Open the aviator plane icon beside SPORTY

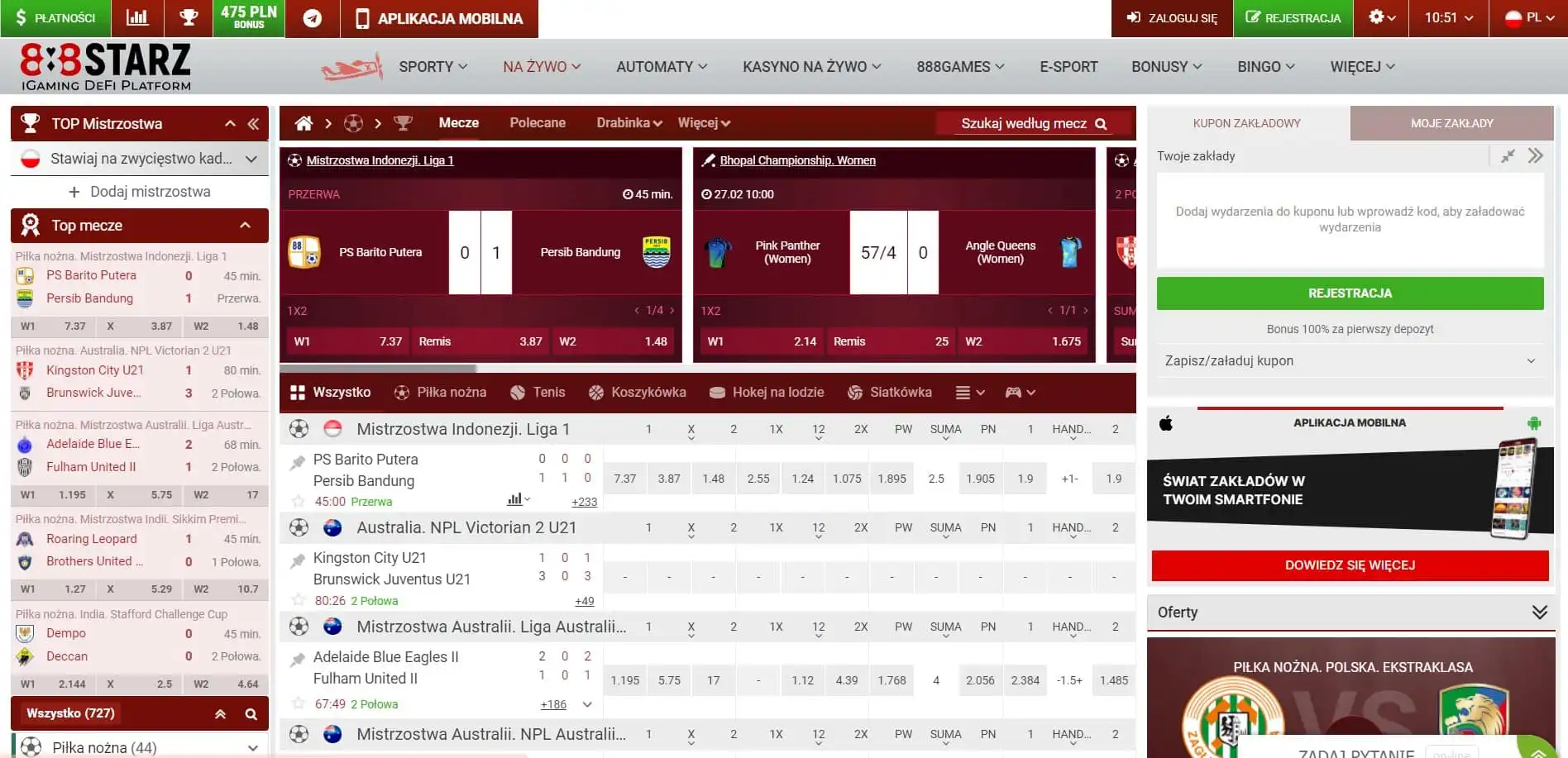(x=351, y=67)
